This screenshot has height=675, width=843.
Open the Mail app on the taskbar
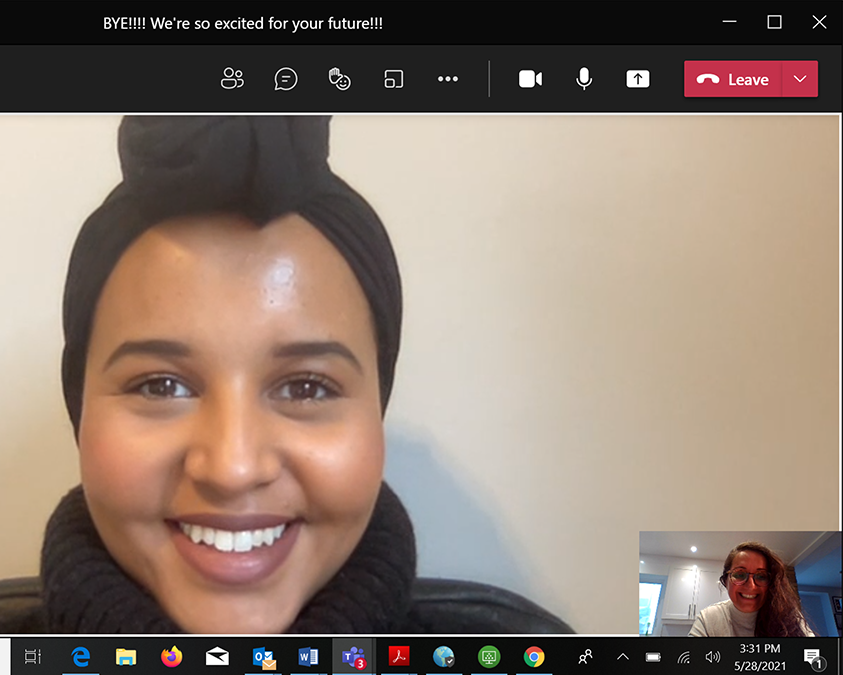click(217, 656)
